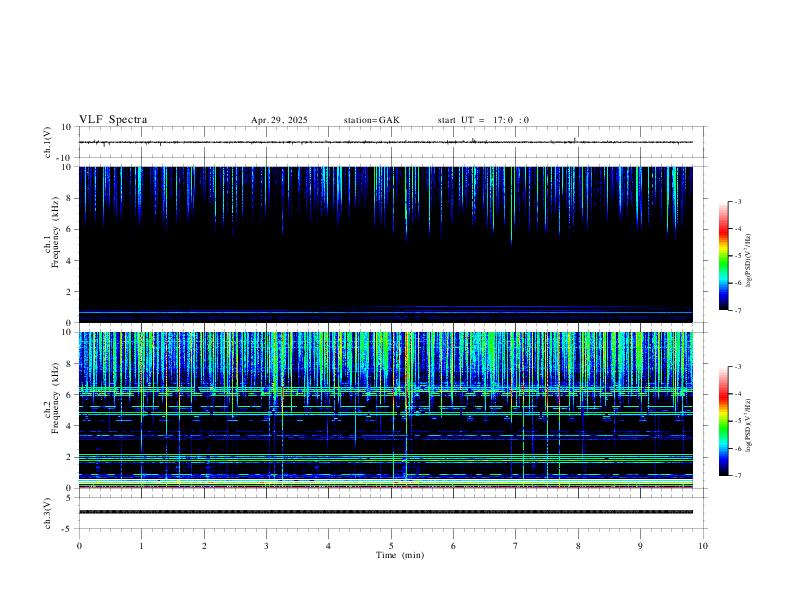Click time axis tick label "4"
Viewport: 792px width, 612px height.
329,546
